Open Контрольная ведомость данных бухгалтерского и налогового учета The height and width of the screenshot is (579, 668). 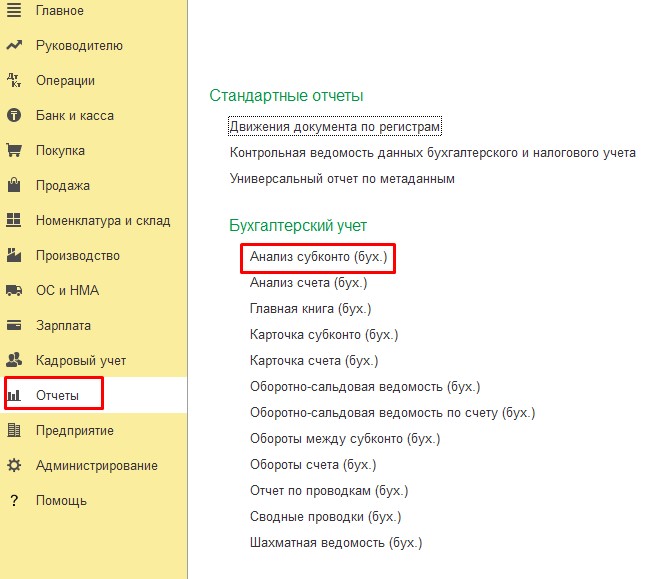432,153
